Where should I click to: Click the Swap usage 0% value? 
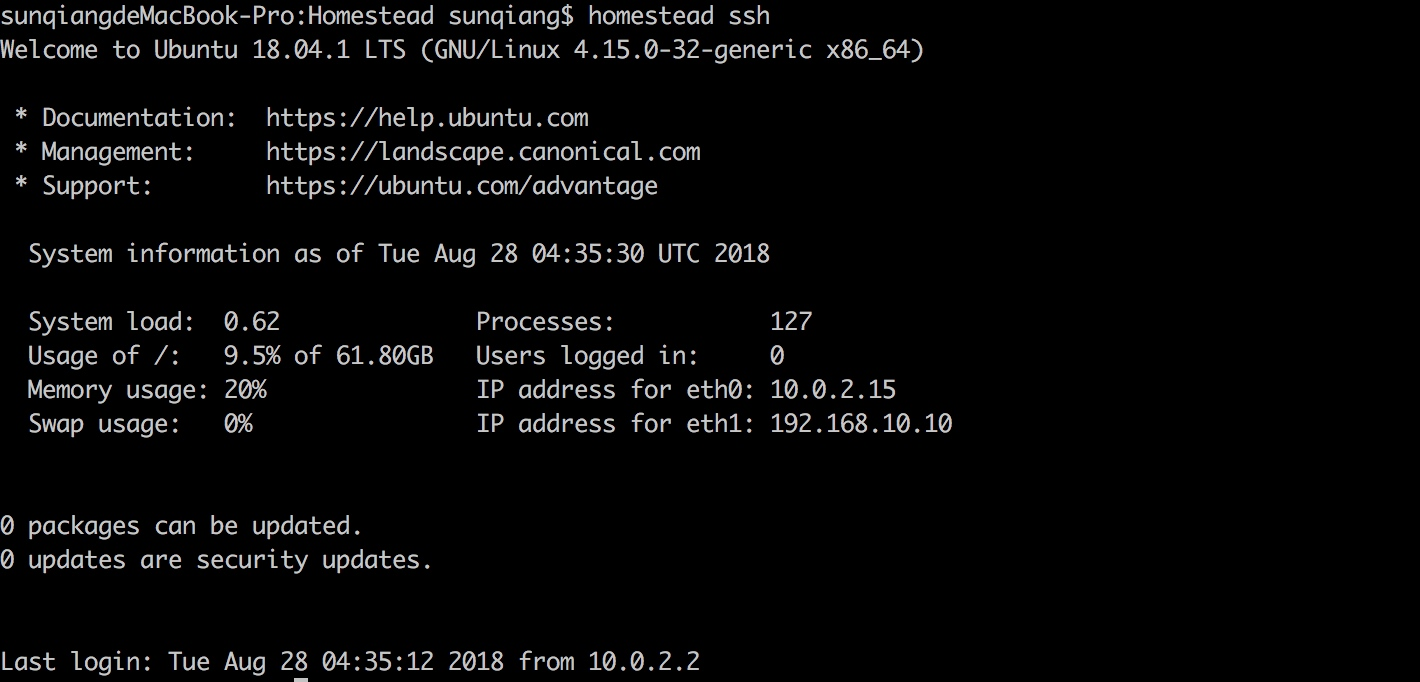[238, 424]
